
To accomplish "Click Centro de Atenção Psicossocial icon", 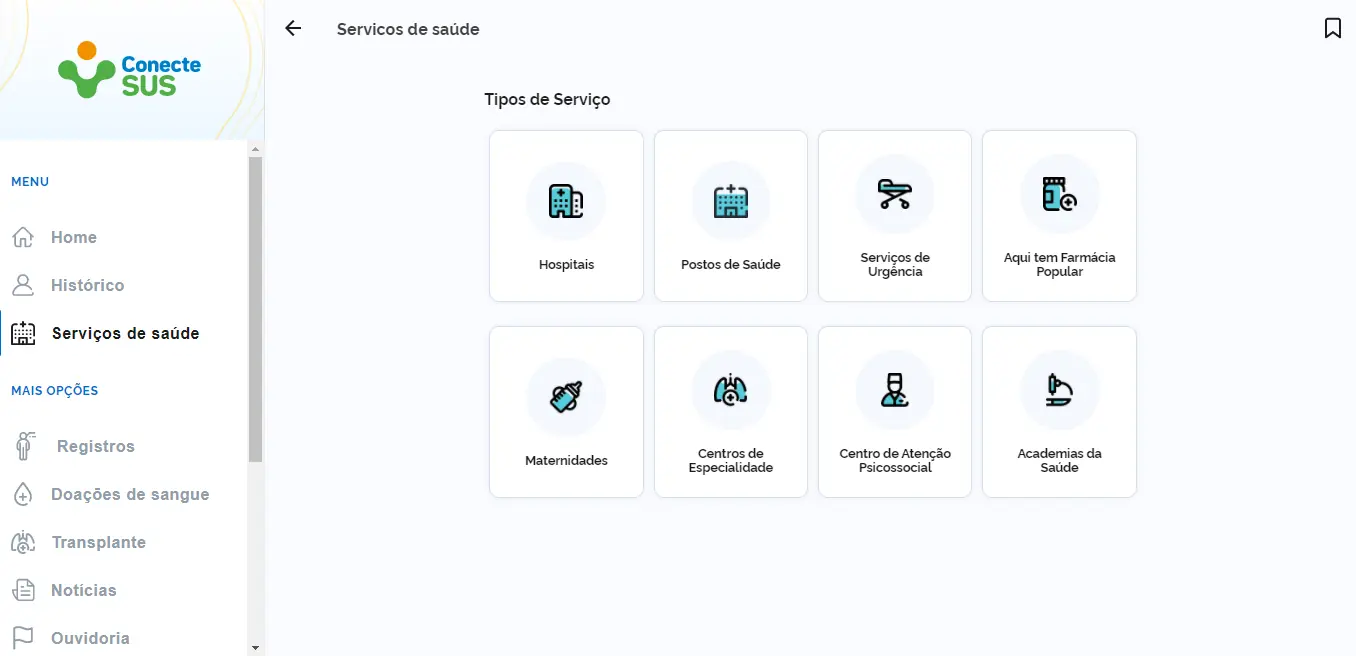I will pyautogui.click(x=894, y=390).
